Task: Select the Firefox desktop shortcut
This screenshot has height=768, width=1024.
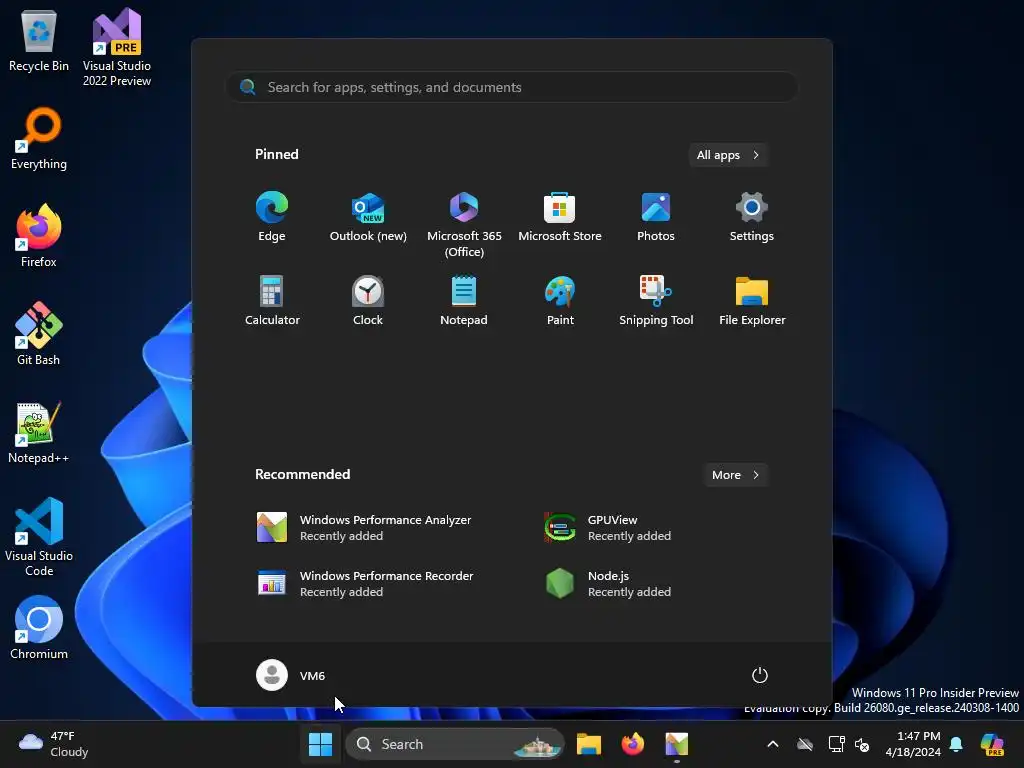Action: coord(39,236)
